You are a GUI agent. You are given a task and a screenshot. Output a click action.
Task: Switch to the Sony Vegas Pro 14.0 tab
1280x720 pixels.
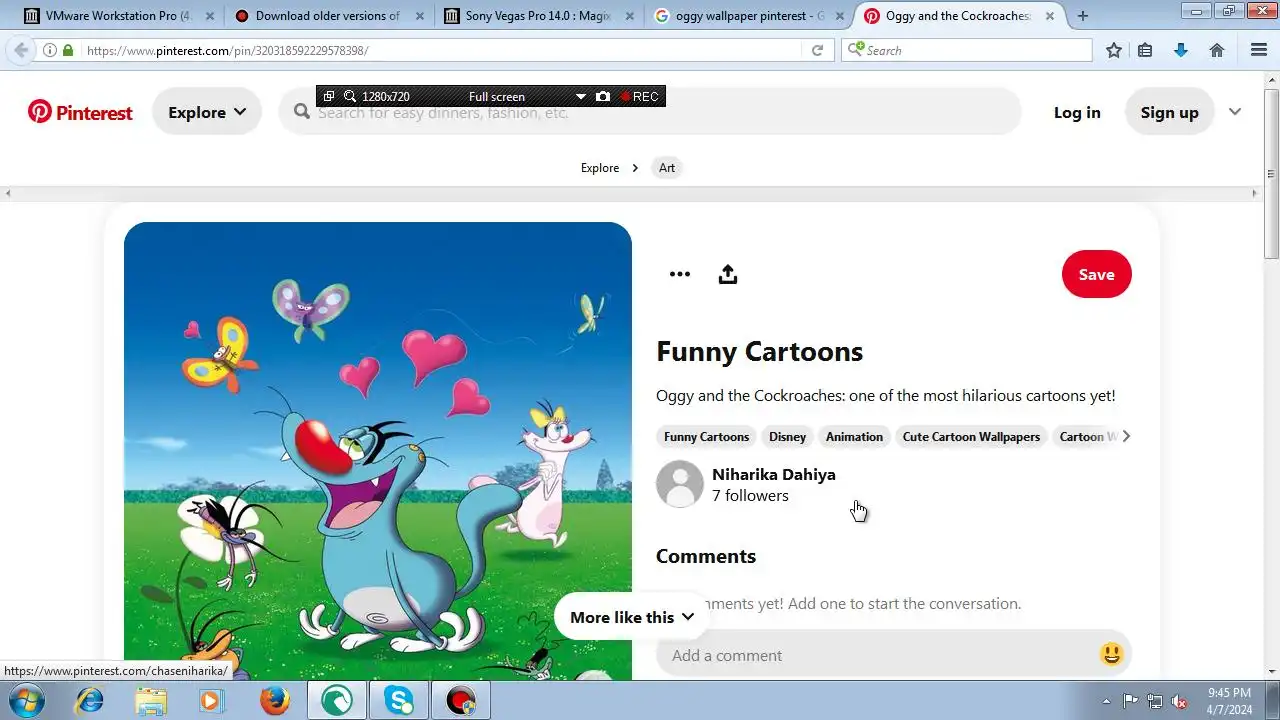(538, 16)
